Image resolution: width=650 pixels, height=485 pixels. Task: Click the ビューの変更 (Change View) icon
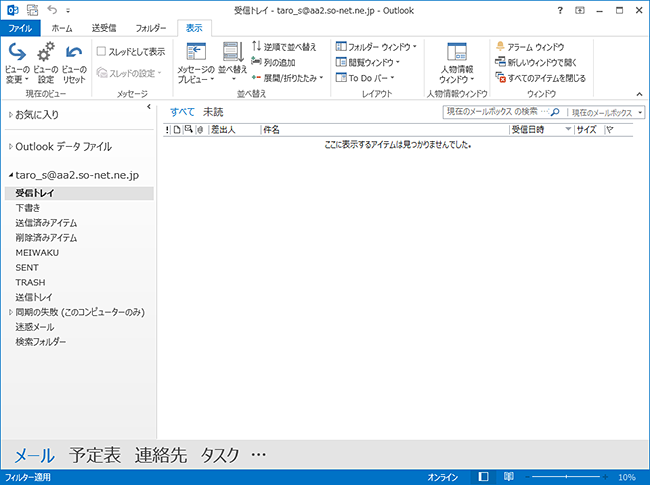click(17, 54)
